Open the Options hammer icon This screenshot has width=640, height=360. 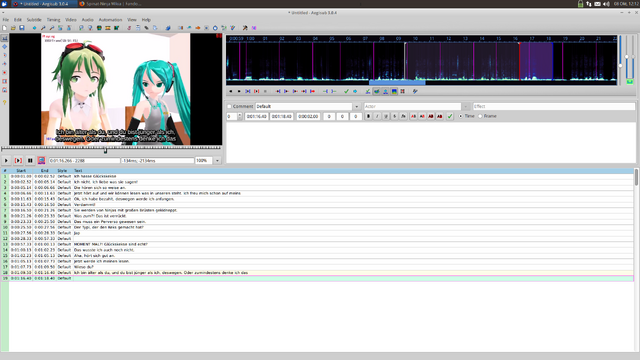tap(245, 28)
